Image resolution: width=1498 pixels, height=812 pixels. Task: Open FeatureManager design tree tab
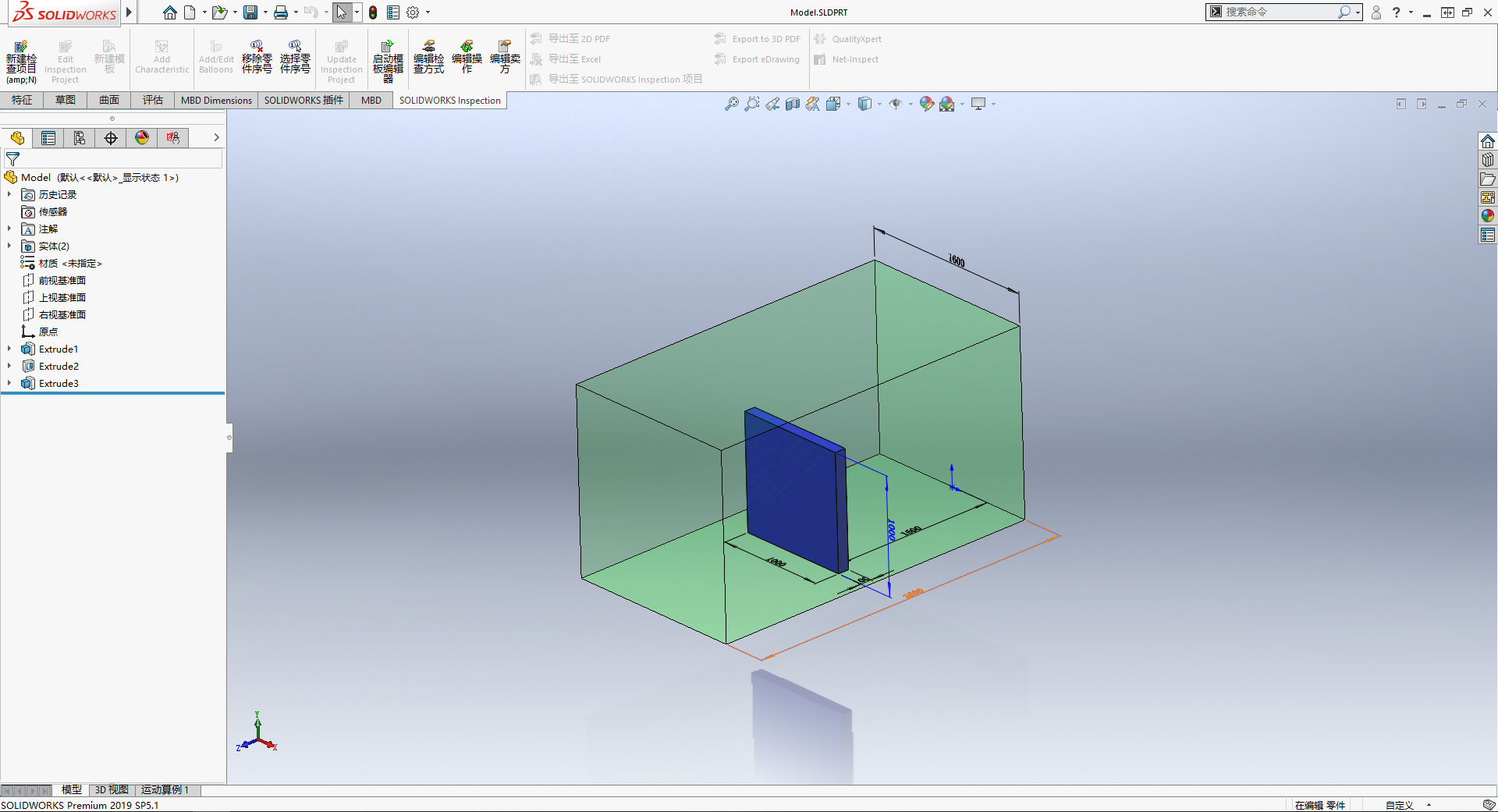pos(17,138)
